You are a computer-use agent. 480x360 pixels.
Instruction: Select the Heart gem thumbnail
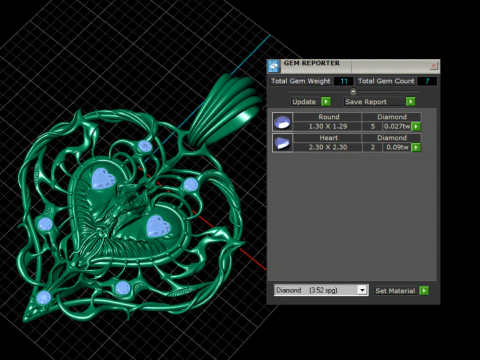pos(282,143)
